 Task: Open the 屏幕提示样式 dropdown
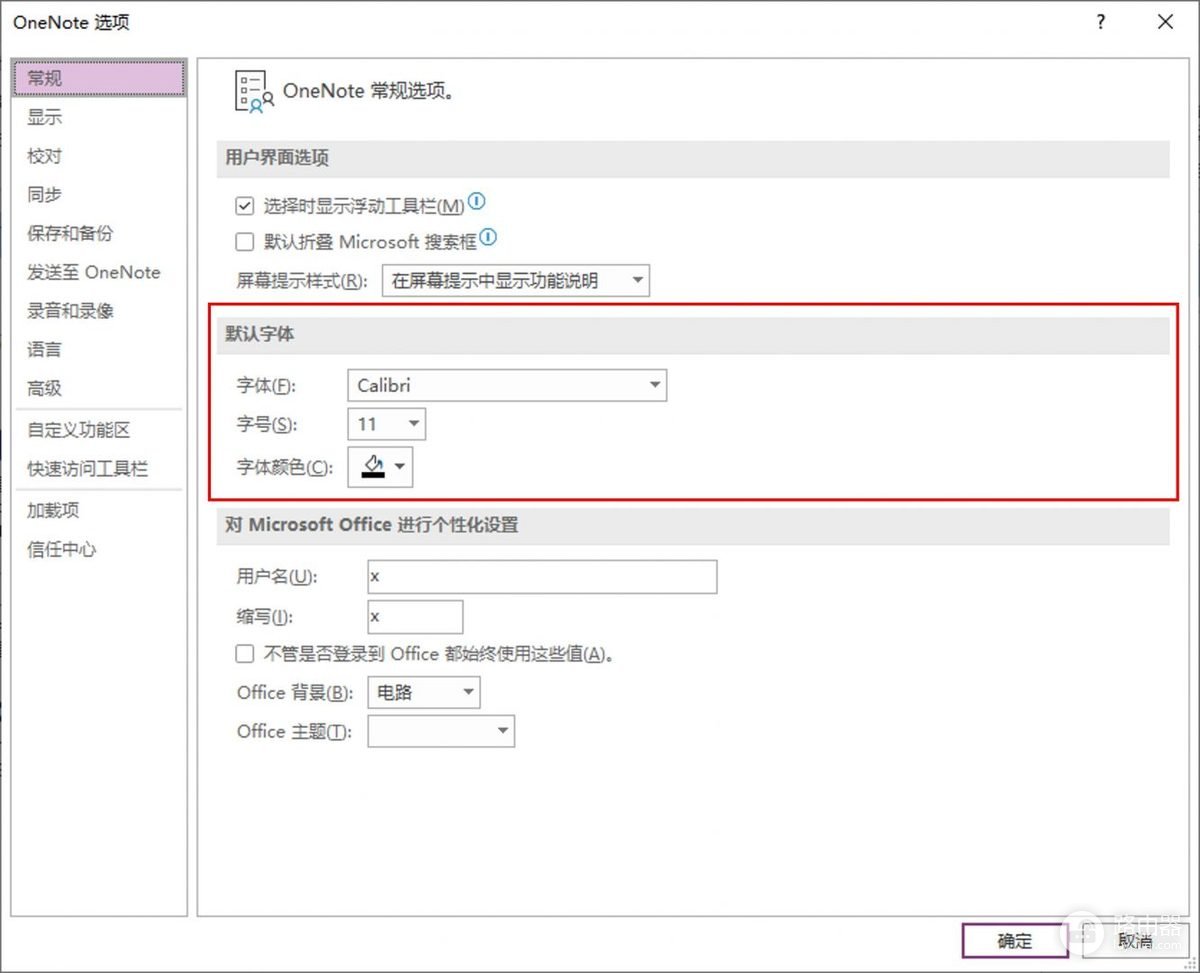pyautogui.click(x=516, y=281)
